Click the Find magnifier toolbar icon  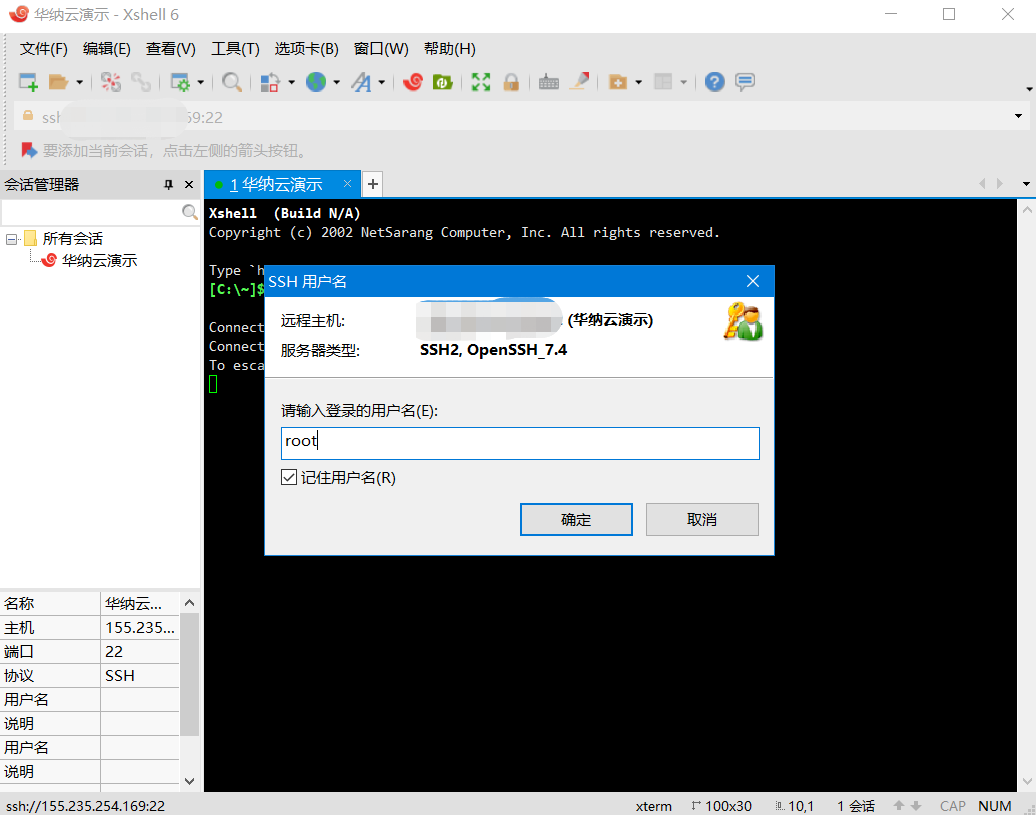click(x=231, y=82)
